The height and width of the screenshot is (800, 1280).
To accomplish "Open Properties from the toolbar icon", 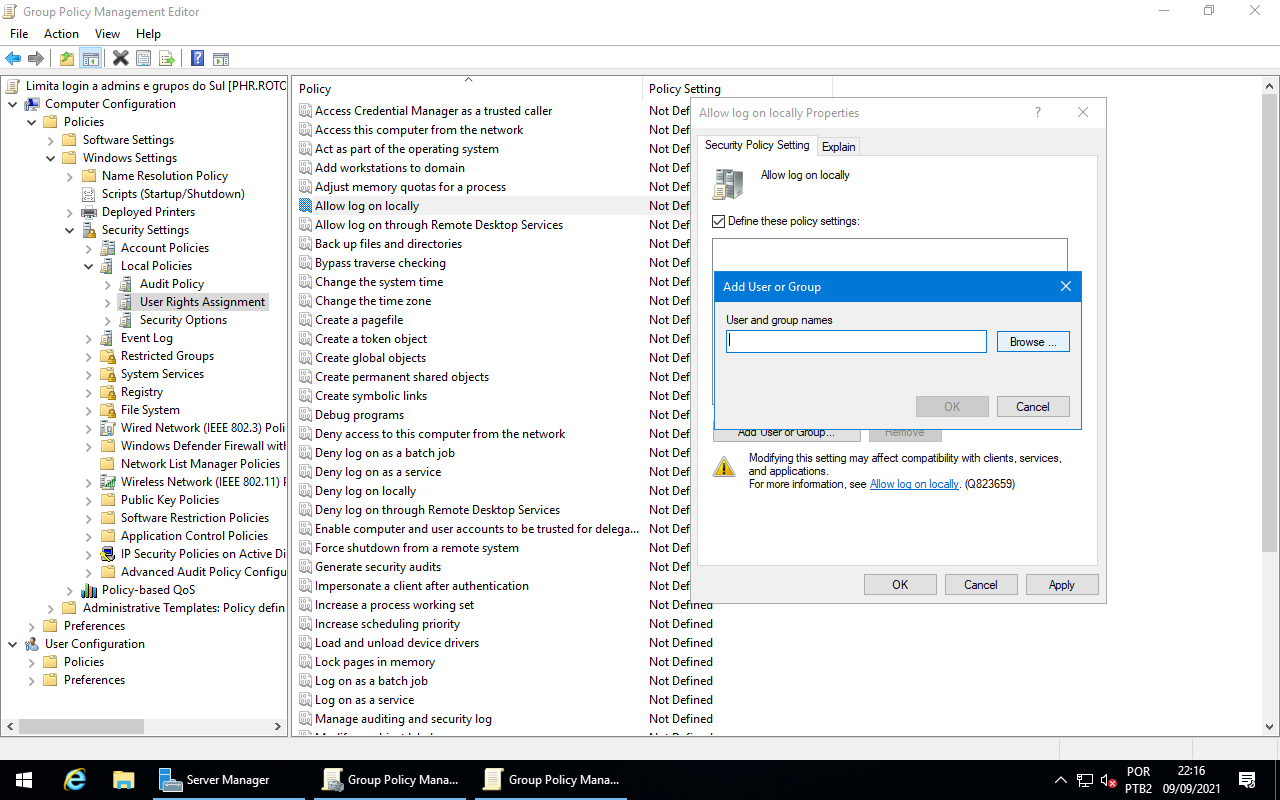I will click(144, 59).
